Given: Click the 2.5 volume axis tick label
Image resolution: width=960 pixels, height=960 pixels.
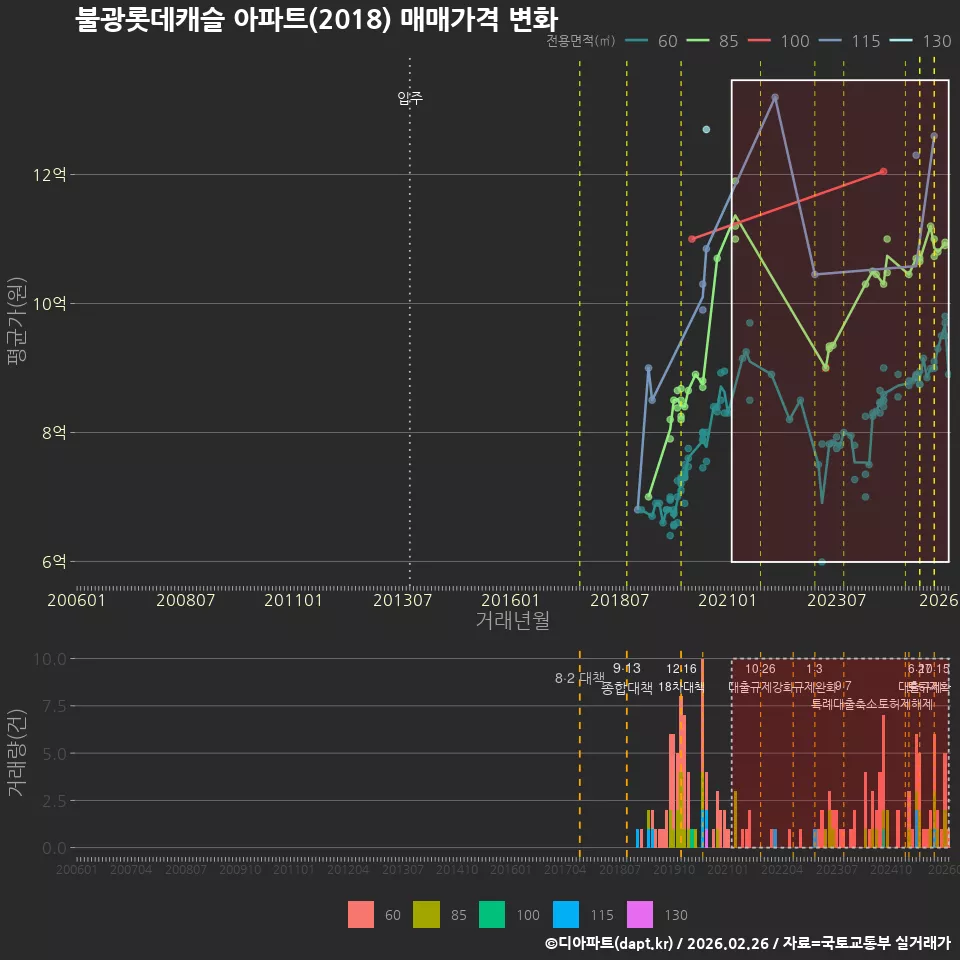Looking at the screenshot, I should 54,801.
